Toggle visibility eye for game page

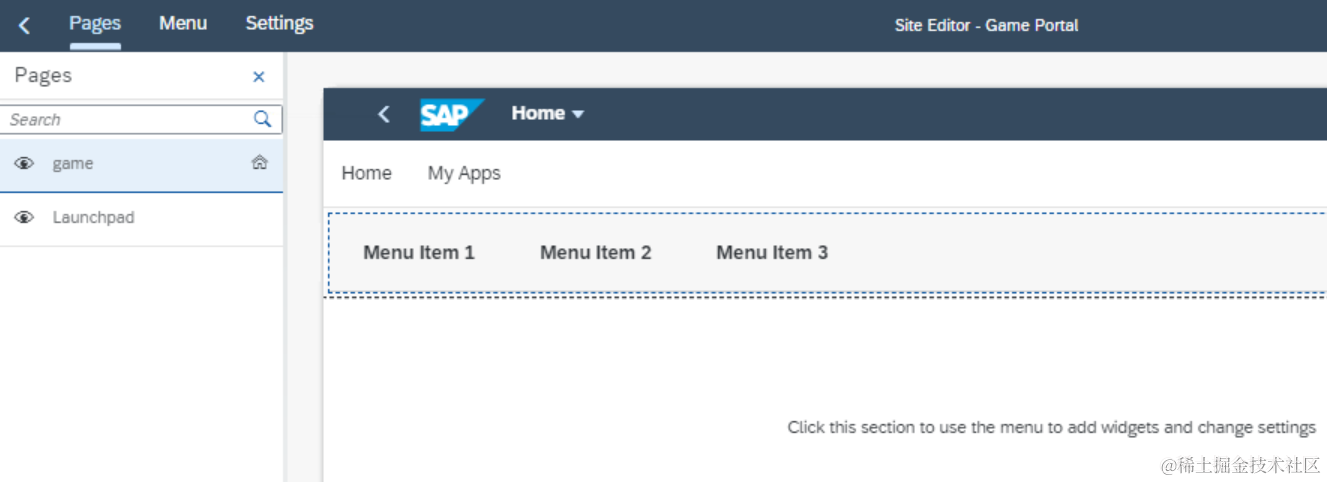tap(25, 164)
